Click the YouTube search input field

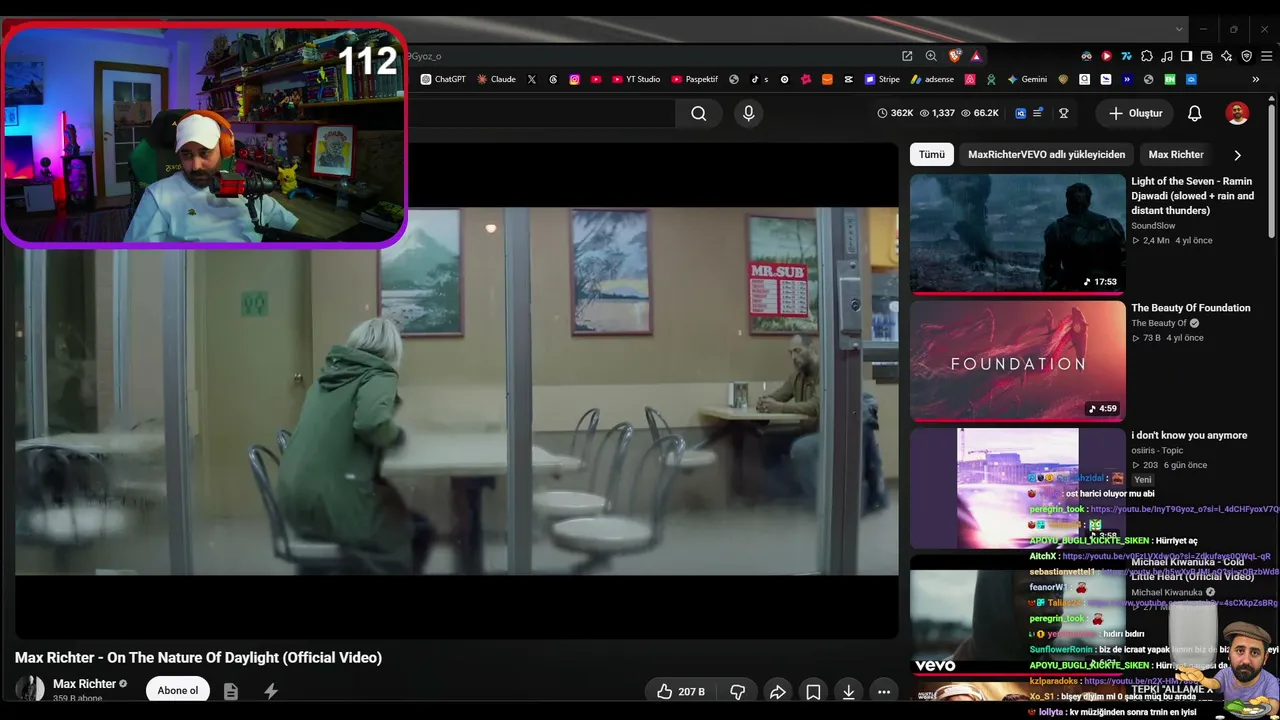click(540, 114)
